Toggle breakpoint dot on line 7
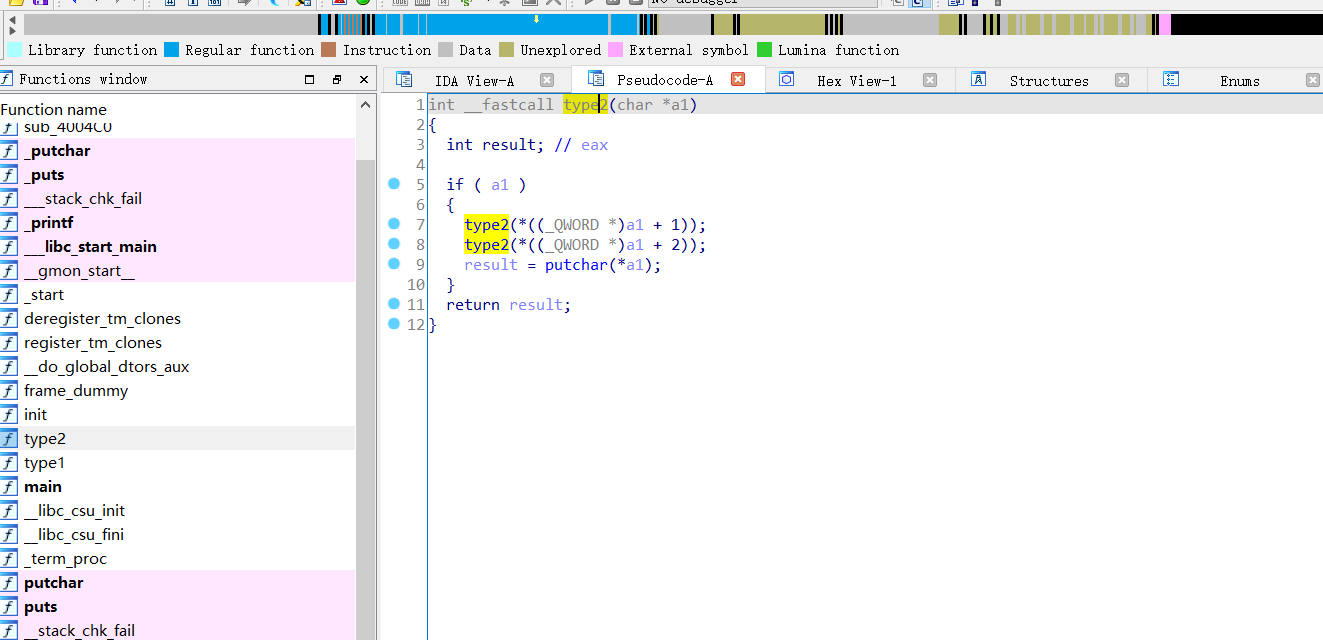This screenshot has height=640, width=1323. [394, 224]
